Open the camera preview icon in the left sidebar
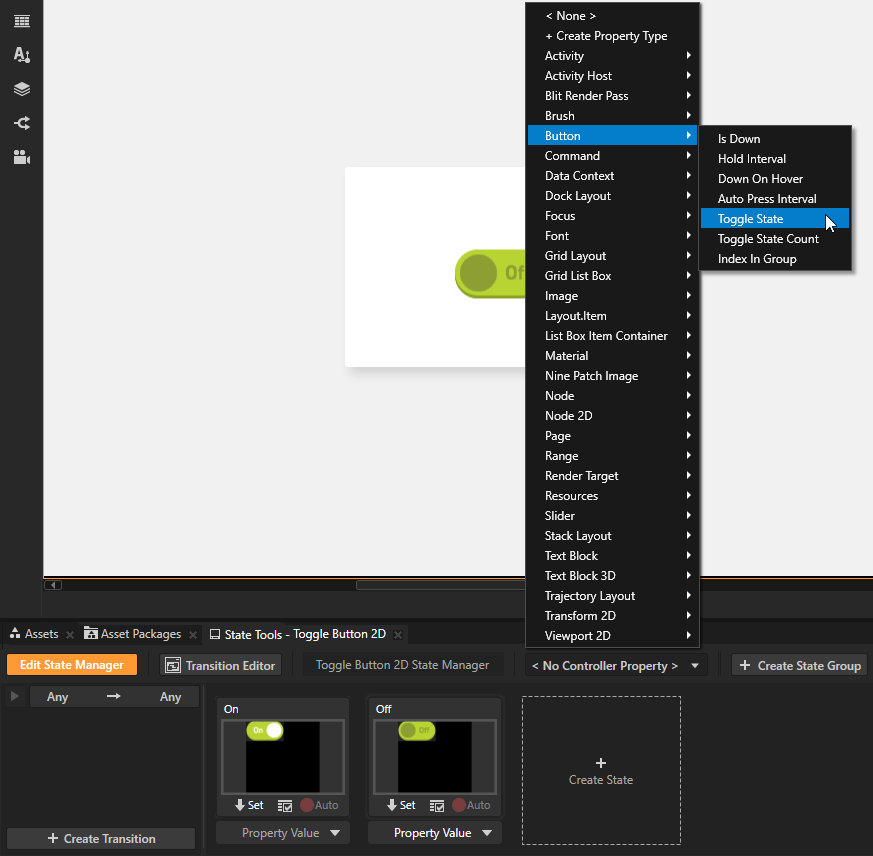Image resolution: width=873 pixels, height=856 pixels. tap(21, 156)
